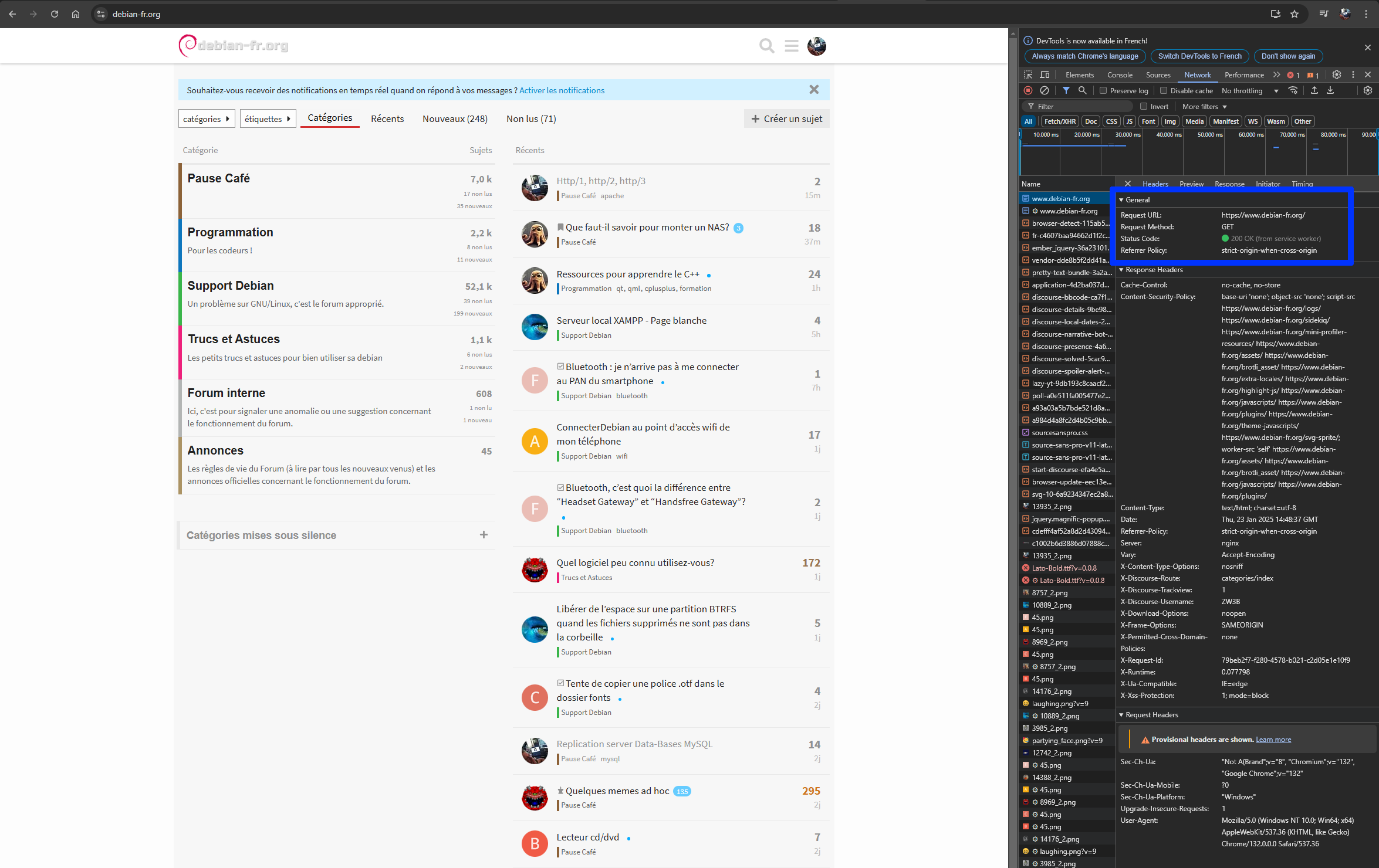
Task: Enable the Preserve log checkbox
Action: coord(1103,90)
